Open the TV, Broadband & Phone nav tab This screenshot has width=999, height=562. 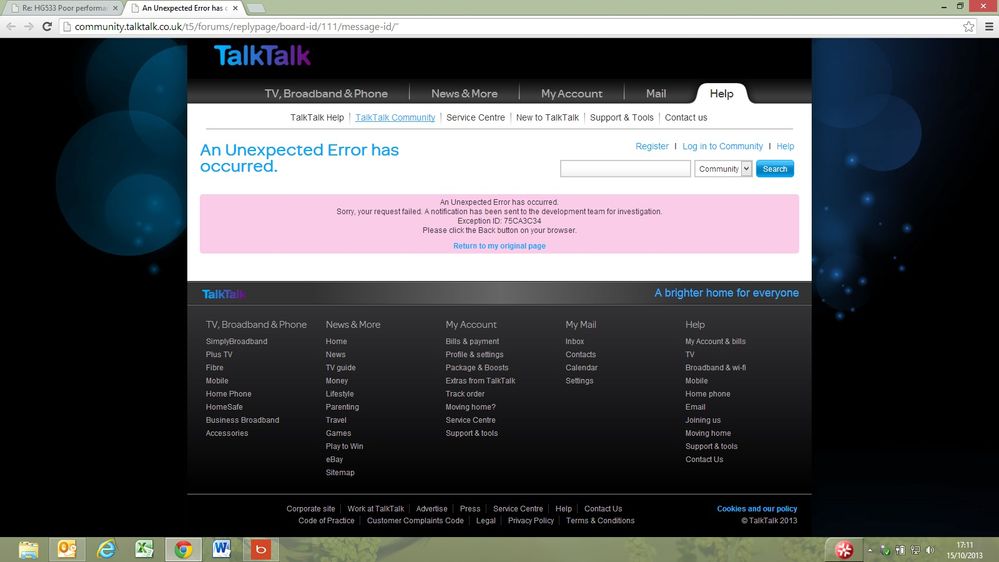326,93
